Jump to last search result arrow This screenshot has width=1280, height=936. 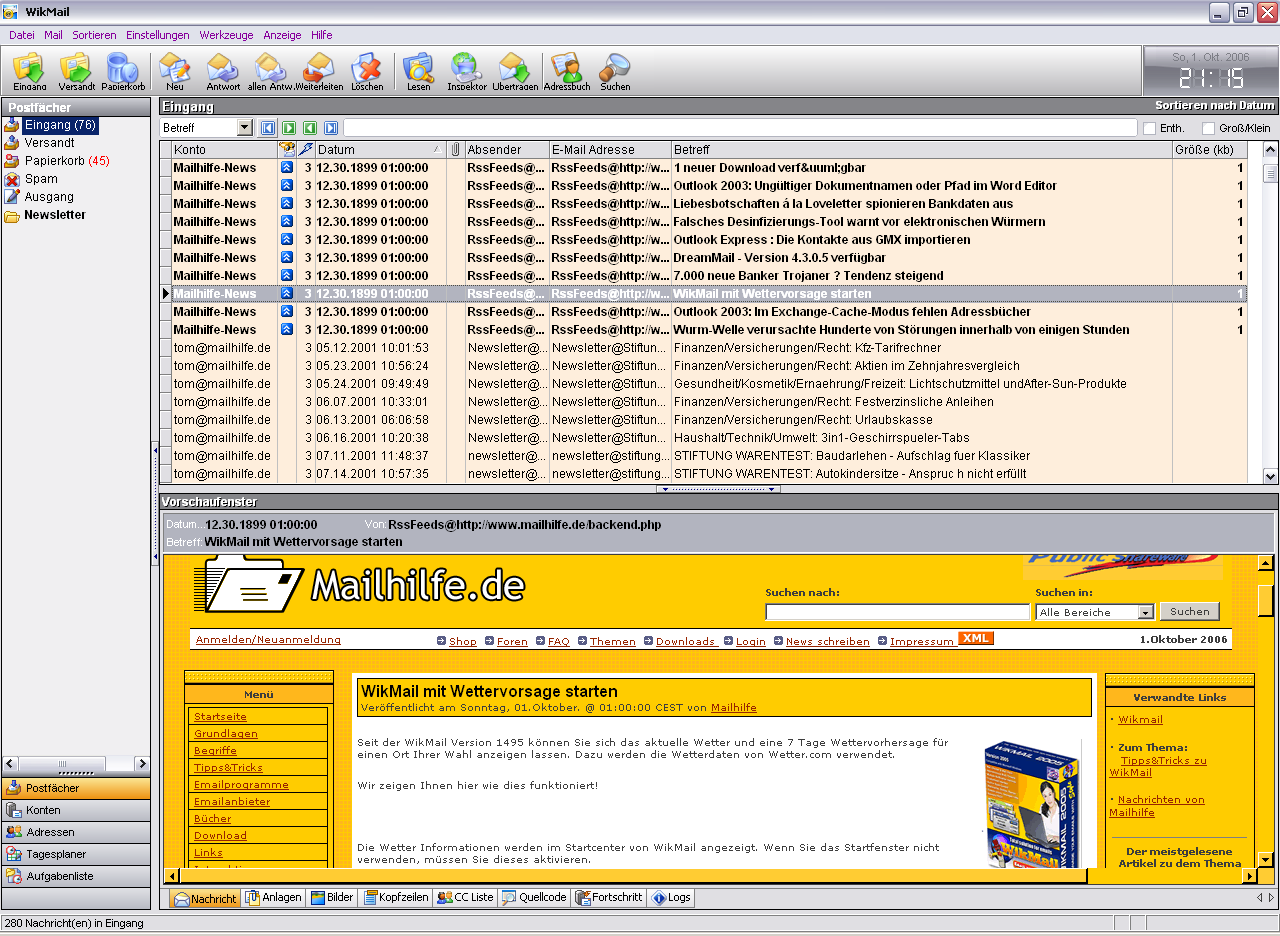pos(331,128)
